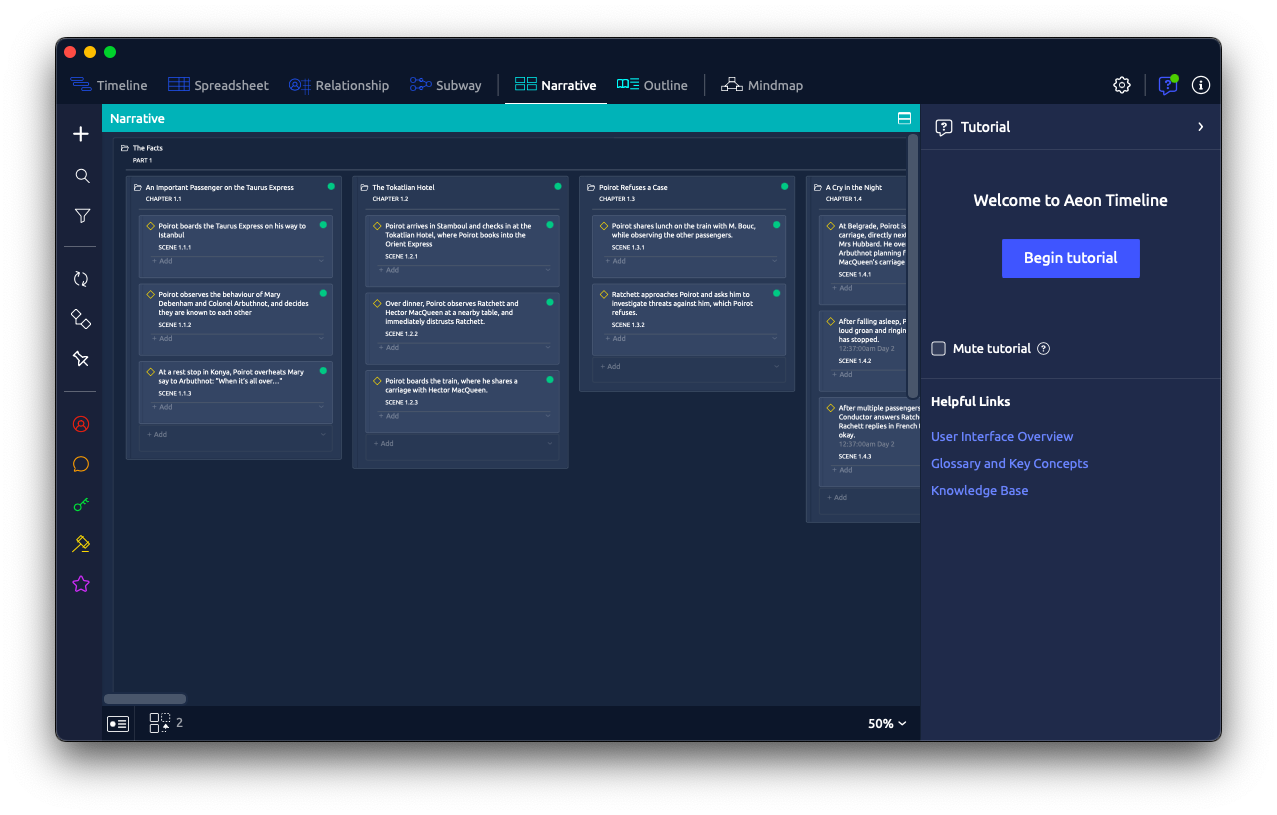Image resolution: width=1277 pixels, height=815 pixels.
Task: Toggle green dot on scene 1.1.2 card
Action: point(323,293)
